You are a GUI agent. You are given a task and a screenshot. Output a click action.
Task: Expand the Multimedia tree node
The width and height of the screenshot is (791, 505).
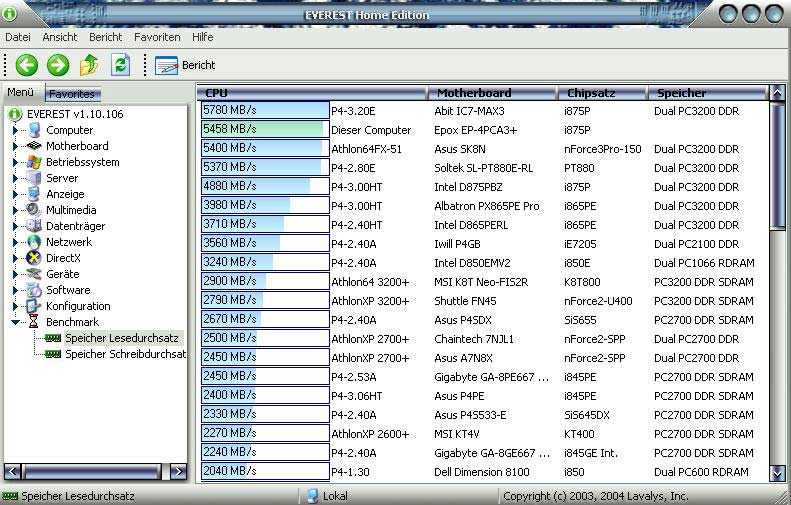(15, 210)
